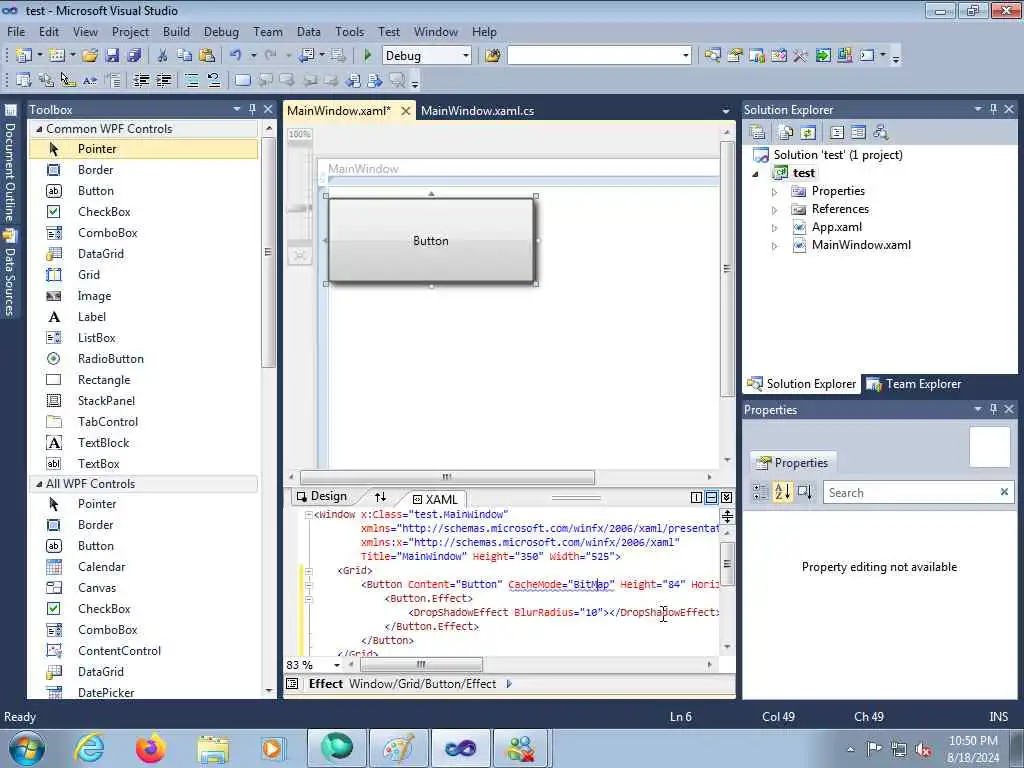Comment out the selected lines
Viewport: 1024px width, 768px height.
192,80
